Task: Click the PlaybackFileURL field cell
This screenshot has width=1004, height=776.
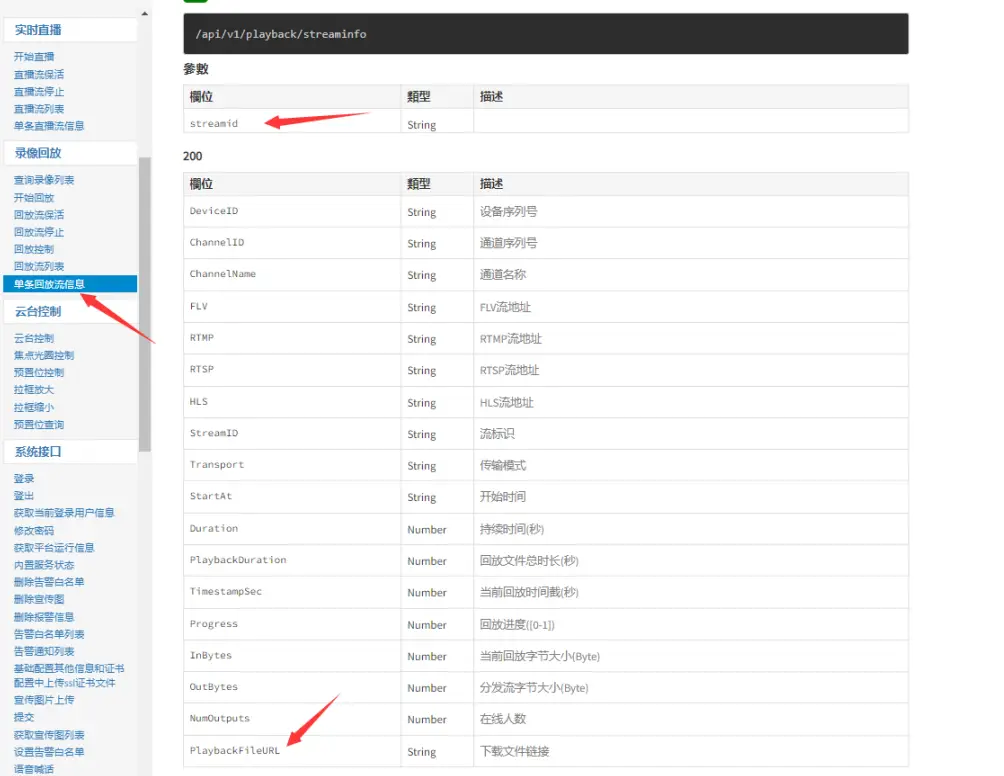Action: pyautogui.click(x=292, y=750)
